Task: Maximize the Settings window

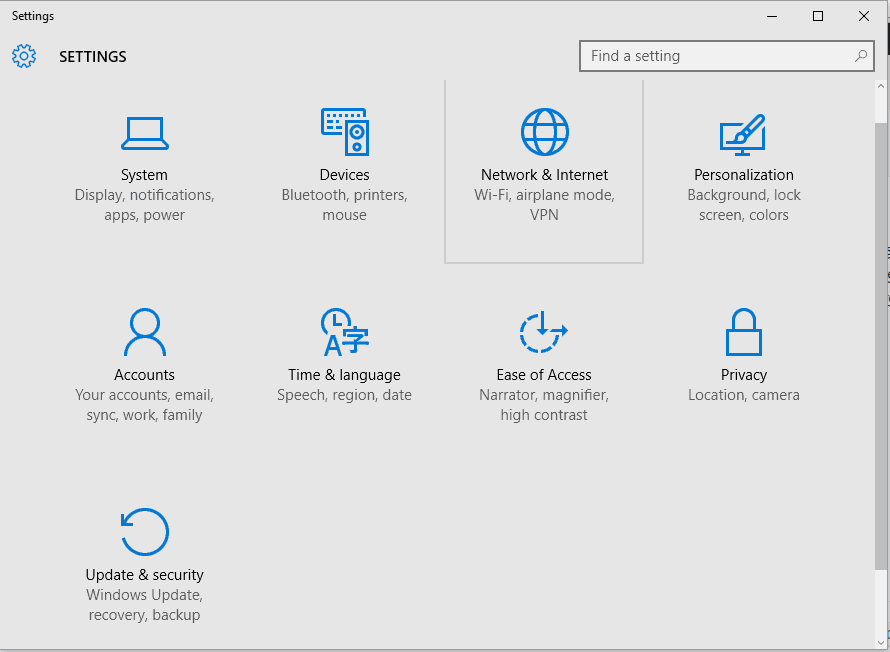Action: point(818,16)
